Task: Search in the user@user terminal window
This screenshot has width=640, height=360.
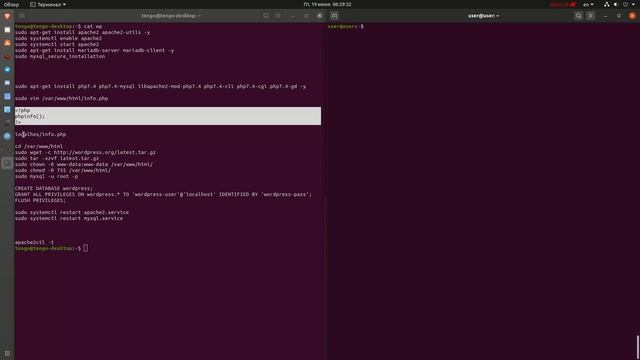Action: click(578, 16)
